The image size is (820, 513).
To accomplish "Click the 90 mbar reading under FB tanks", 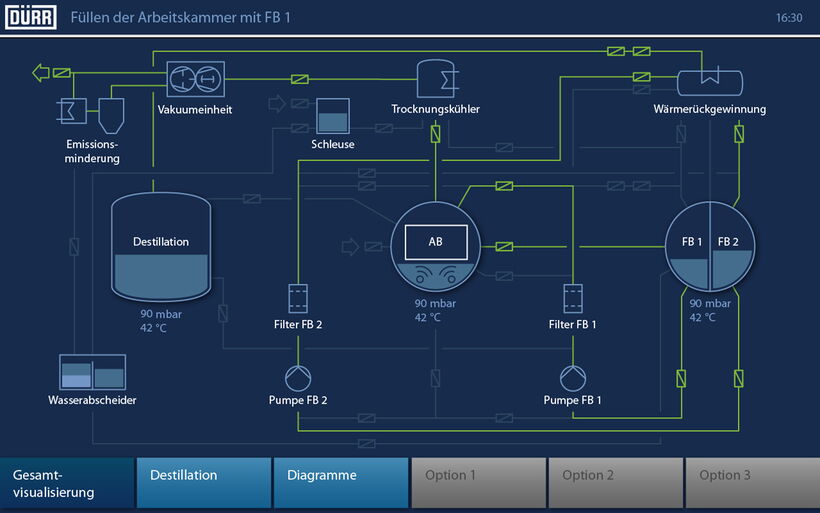I will coord(710,303).
